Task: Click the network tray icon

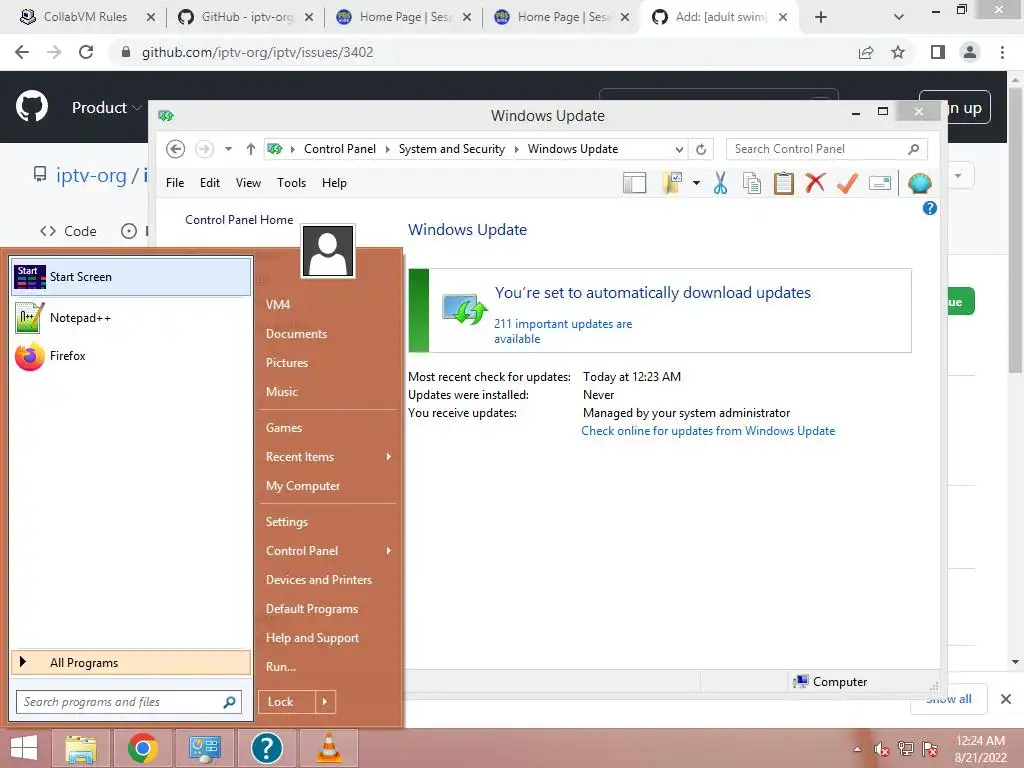Action: click(906, 749)
